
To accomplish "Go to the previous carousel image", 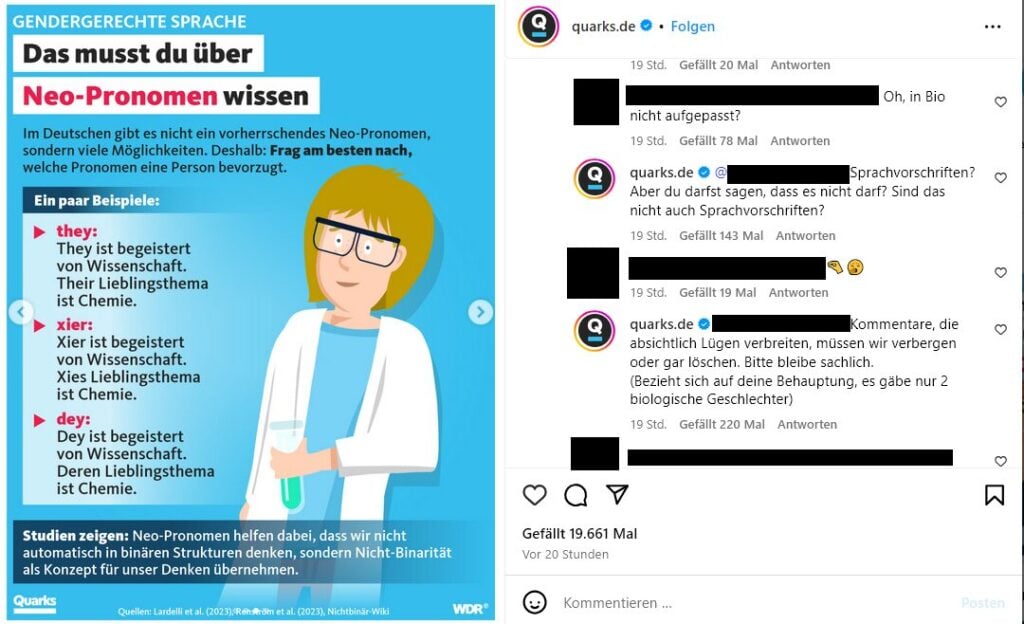I will (x=21, y=312).
